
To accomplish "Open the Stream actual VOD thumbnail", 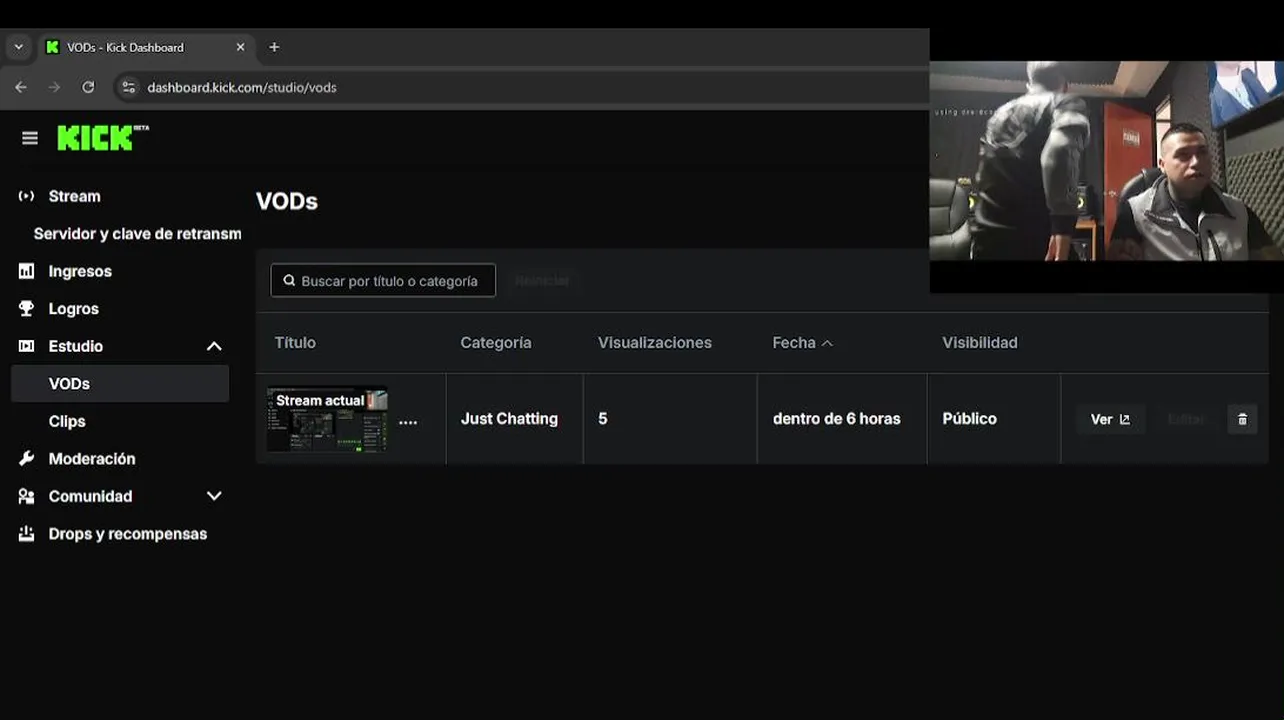I will point(327,419).
